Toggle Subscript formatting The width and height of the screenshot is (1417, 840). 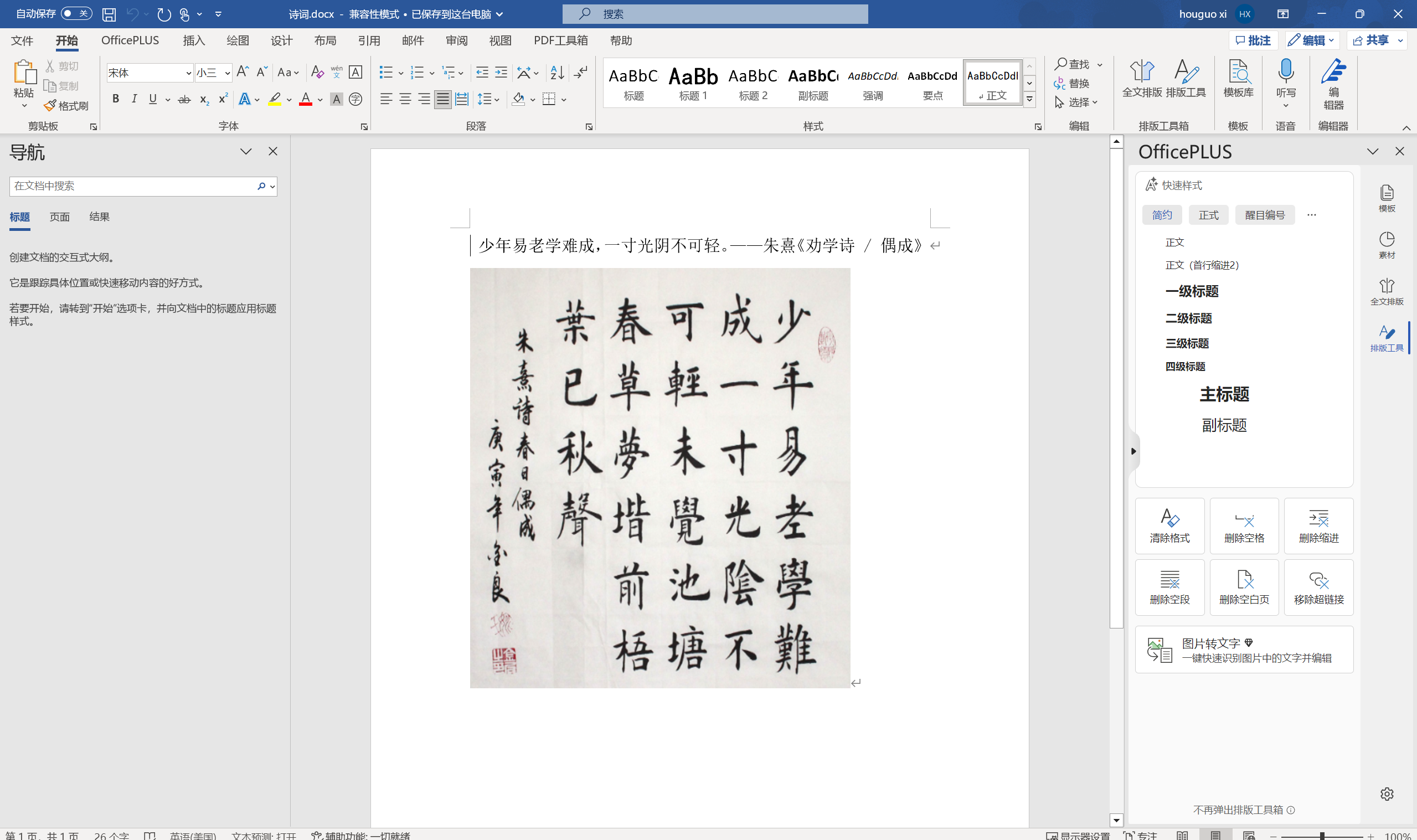[x=204, y=99]
